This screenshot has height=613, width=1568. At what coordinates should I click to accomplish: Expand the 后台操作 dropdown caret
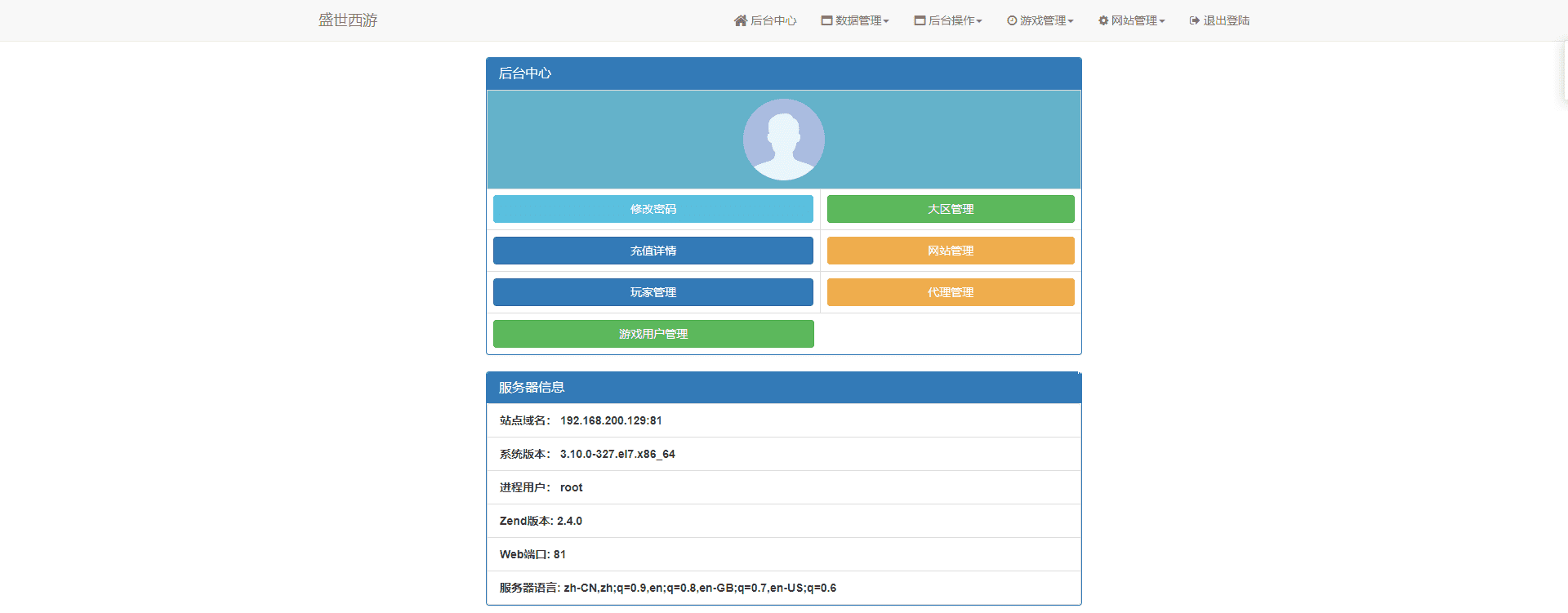pos(979,21)
